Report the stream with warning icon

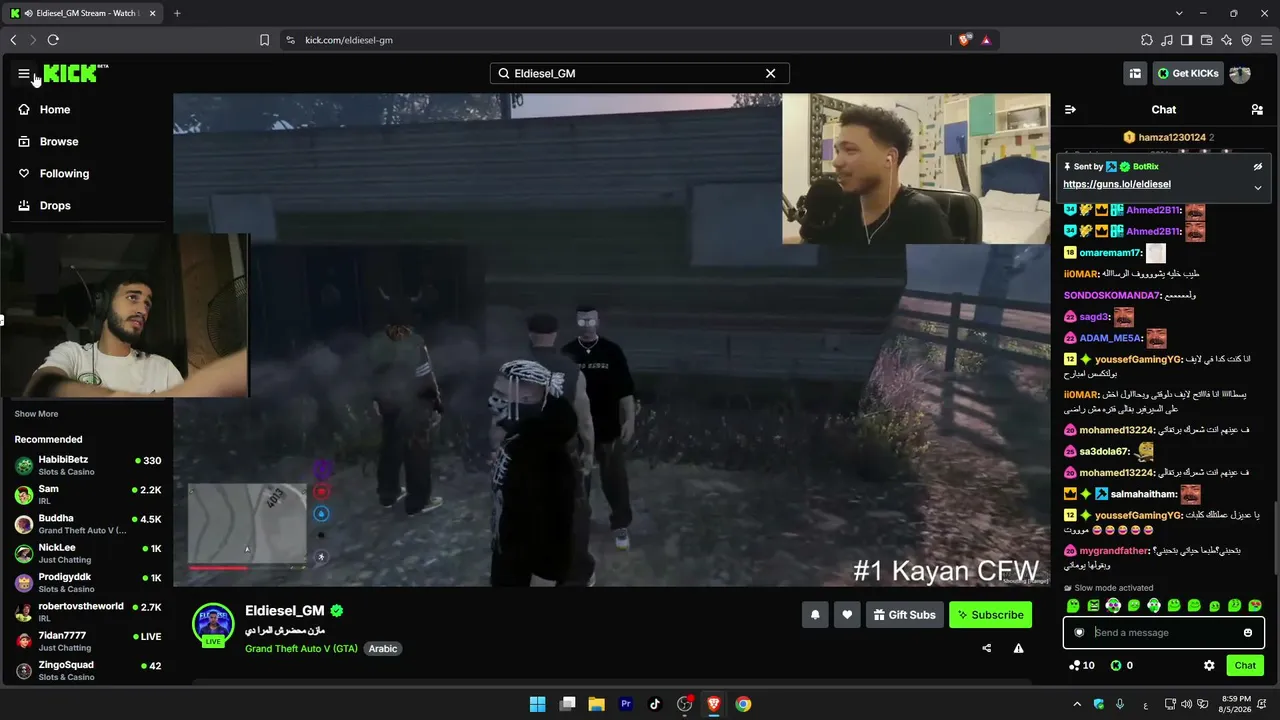[x=1018, y=648]
